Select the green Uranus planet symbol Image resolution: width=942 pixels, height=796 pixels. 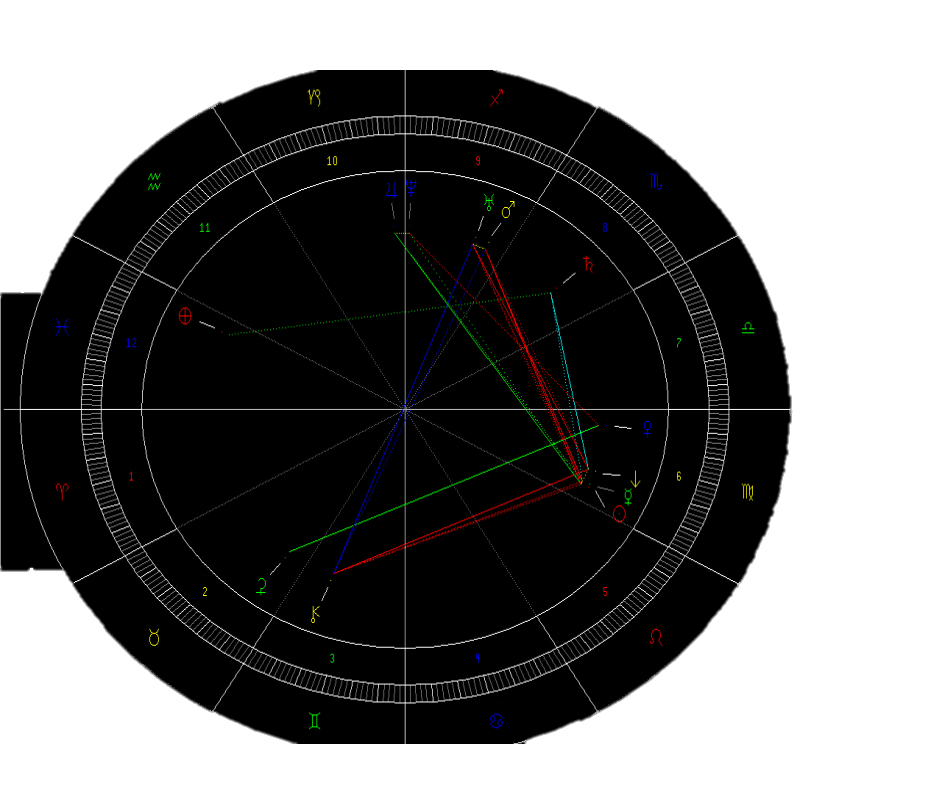pos(490,203)
